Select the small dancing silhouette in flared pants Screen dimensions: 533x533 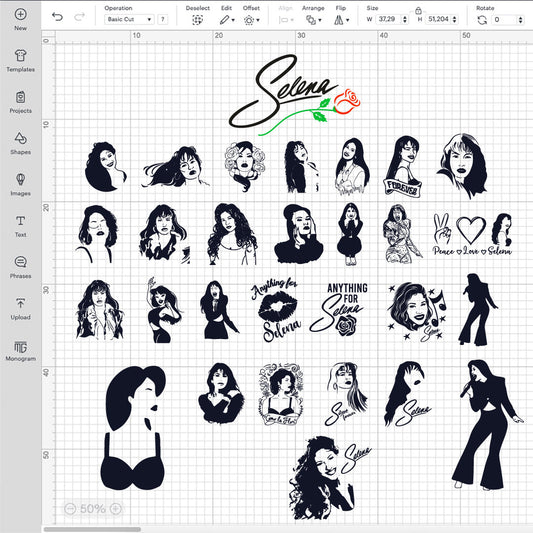point(478,309)
